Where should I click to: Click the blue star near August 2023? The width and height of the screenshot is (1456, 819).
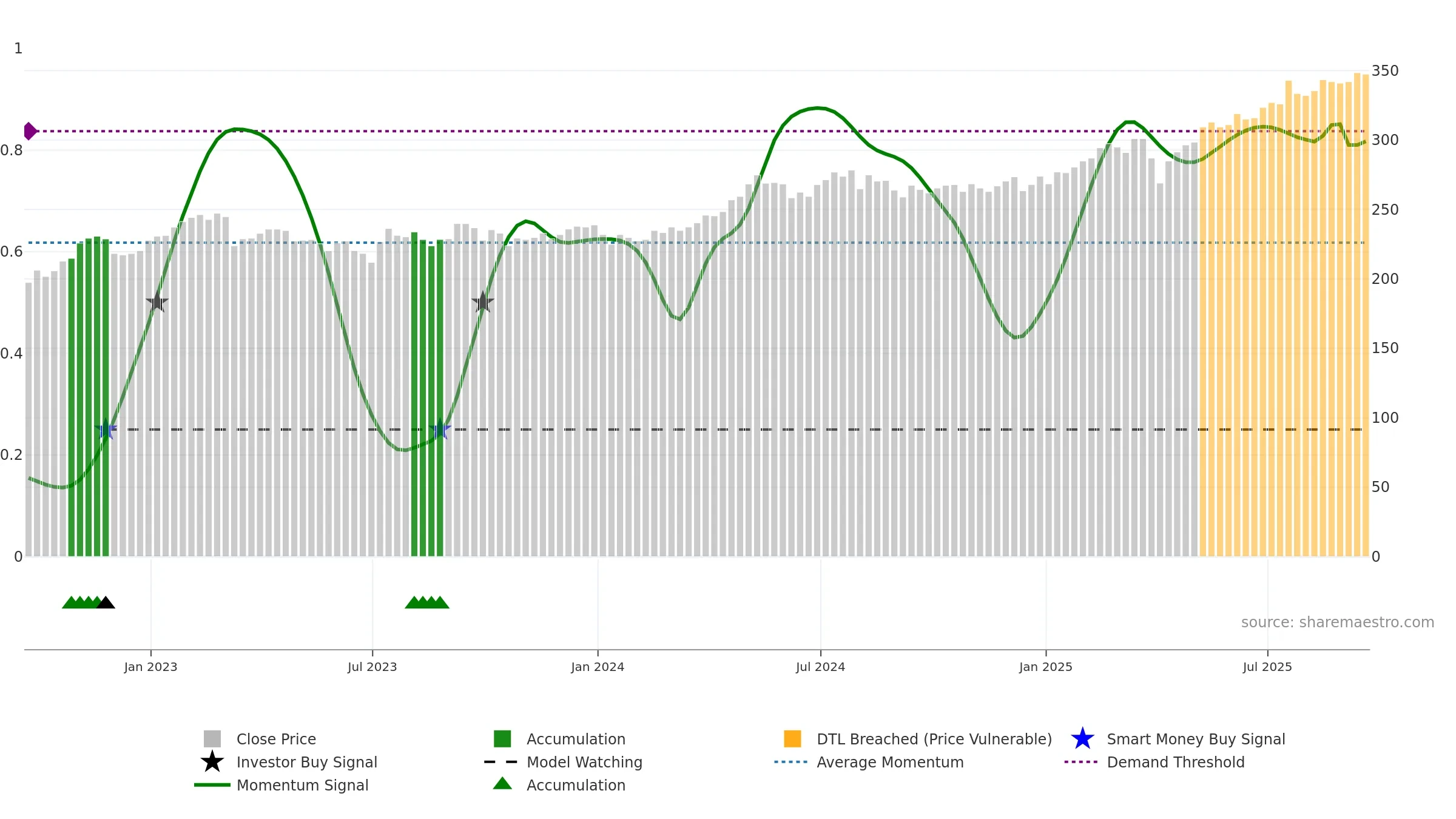click(440, 429)
